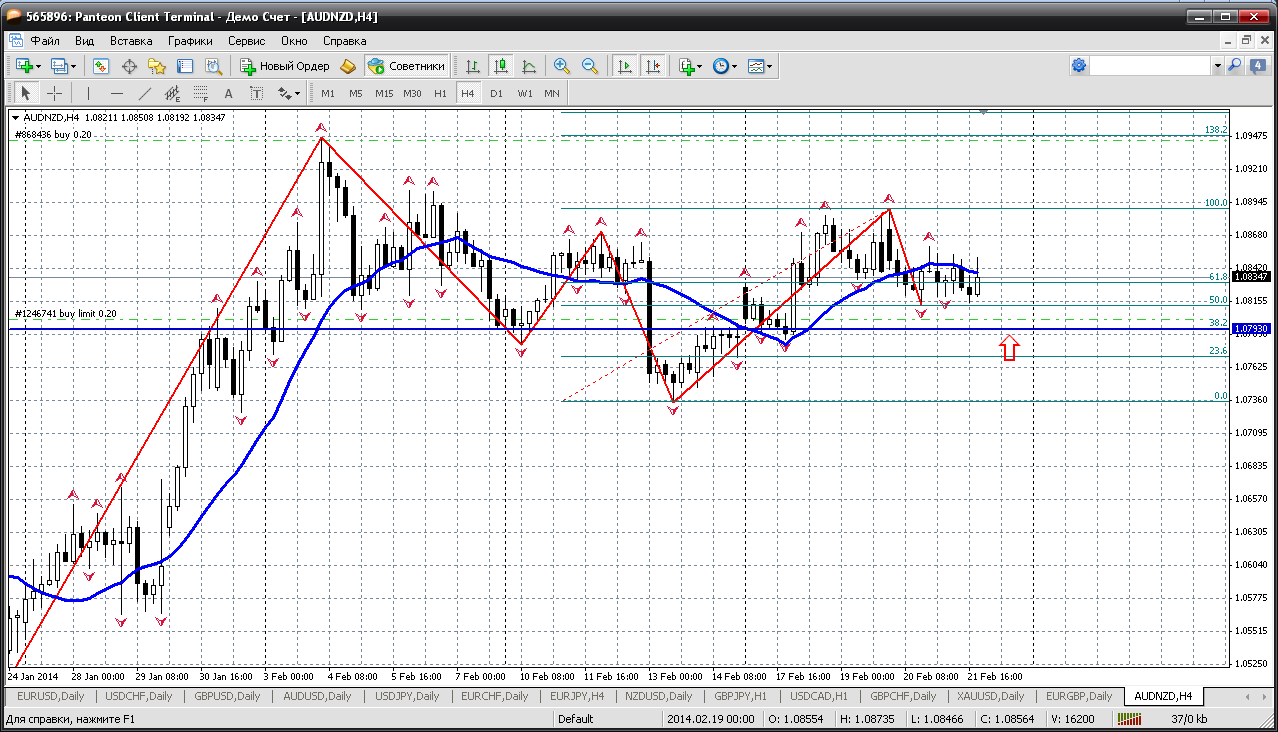
Task: Click the Default profile in status bar
Action: [576, 719]
